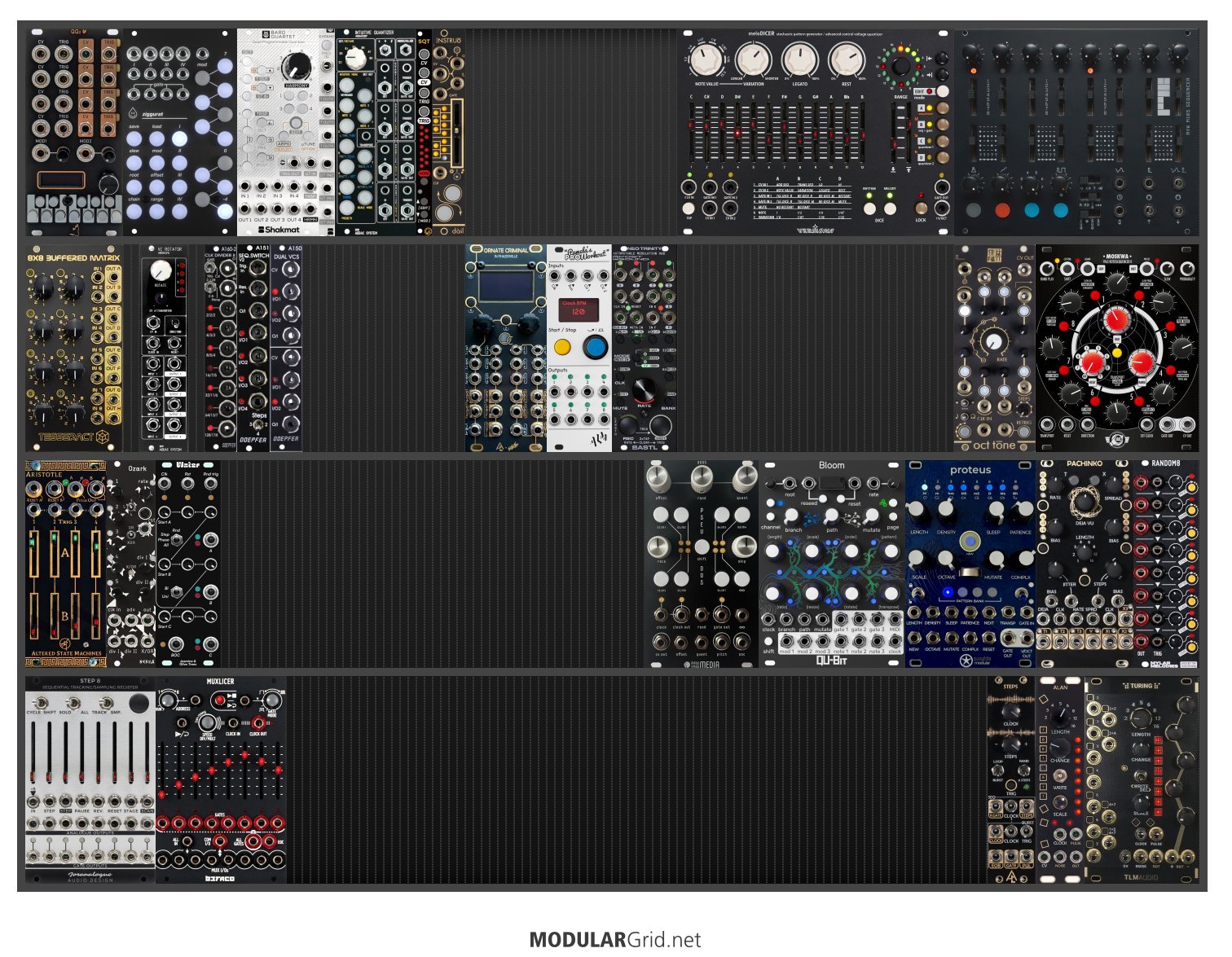Click the DEJA VU center knob on Pachinko

pos(1084,502)
